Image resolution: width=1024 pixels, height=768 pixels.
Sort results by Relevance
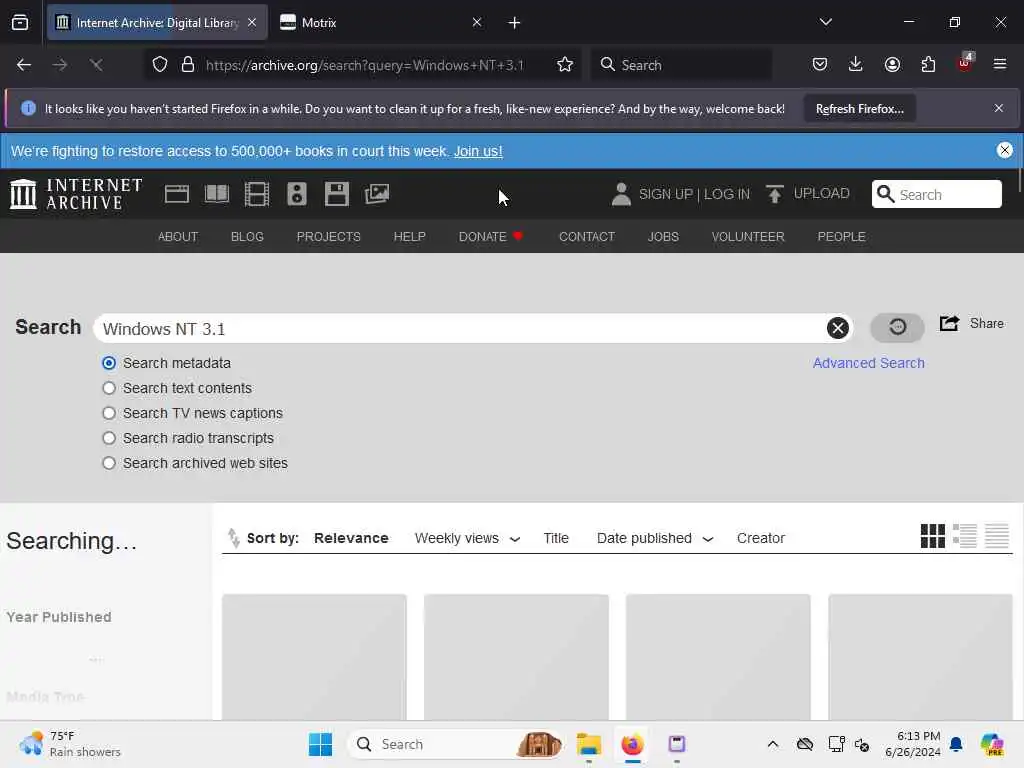click(x=351, y=538)
